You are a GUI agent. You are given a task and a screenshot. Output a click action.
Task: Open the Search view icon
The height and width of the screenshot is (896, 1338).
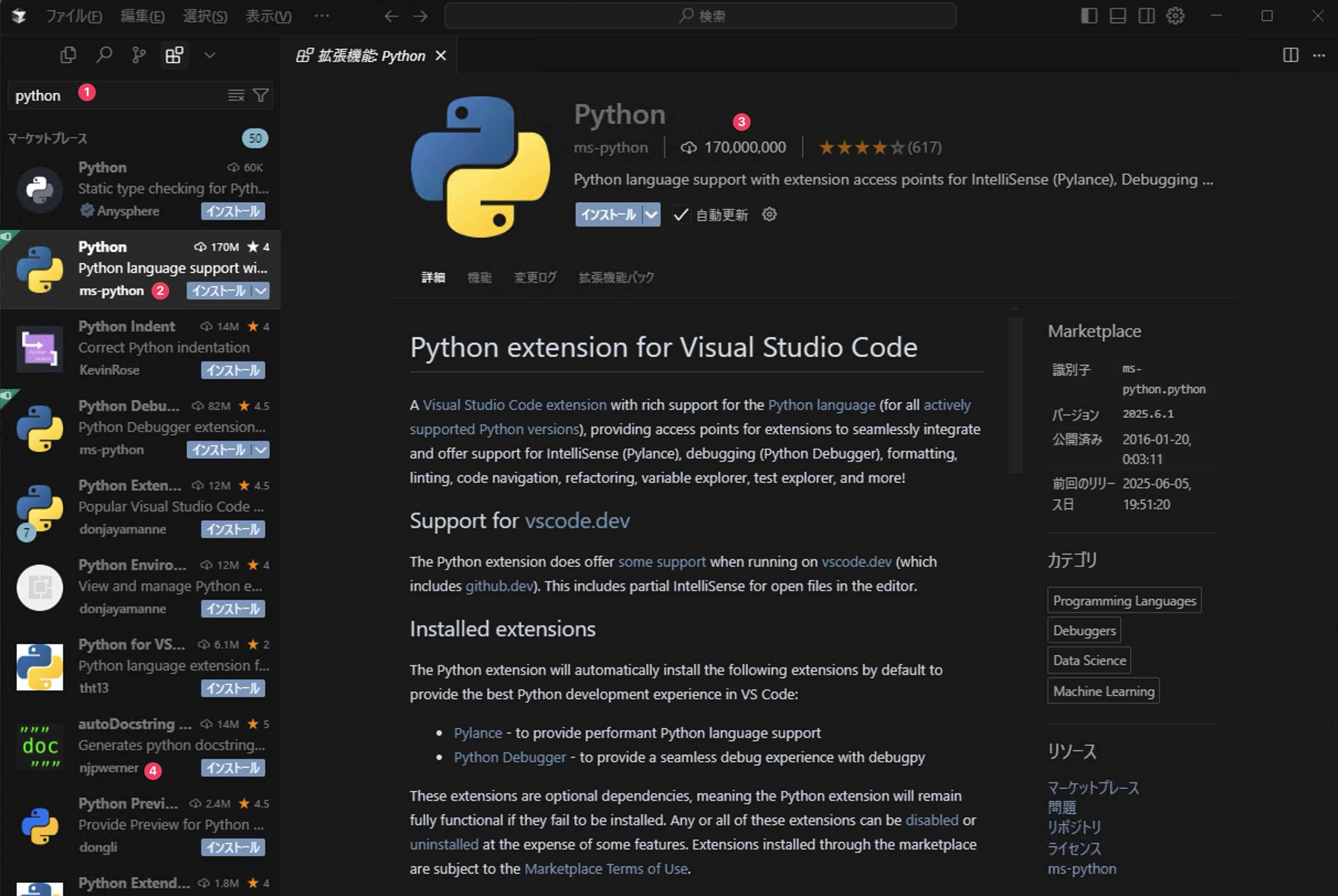point(103,55)
